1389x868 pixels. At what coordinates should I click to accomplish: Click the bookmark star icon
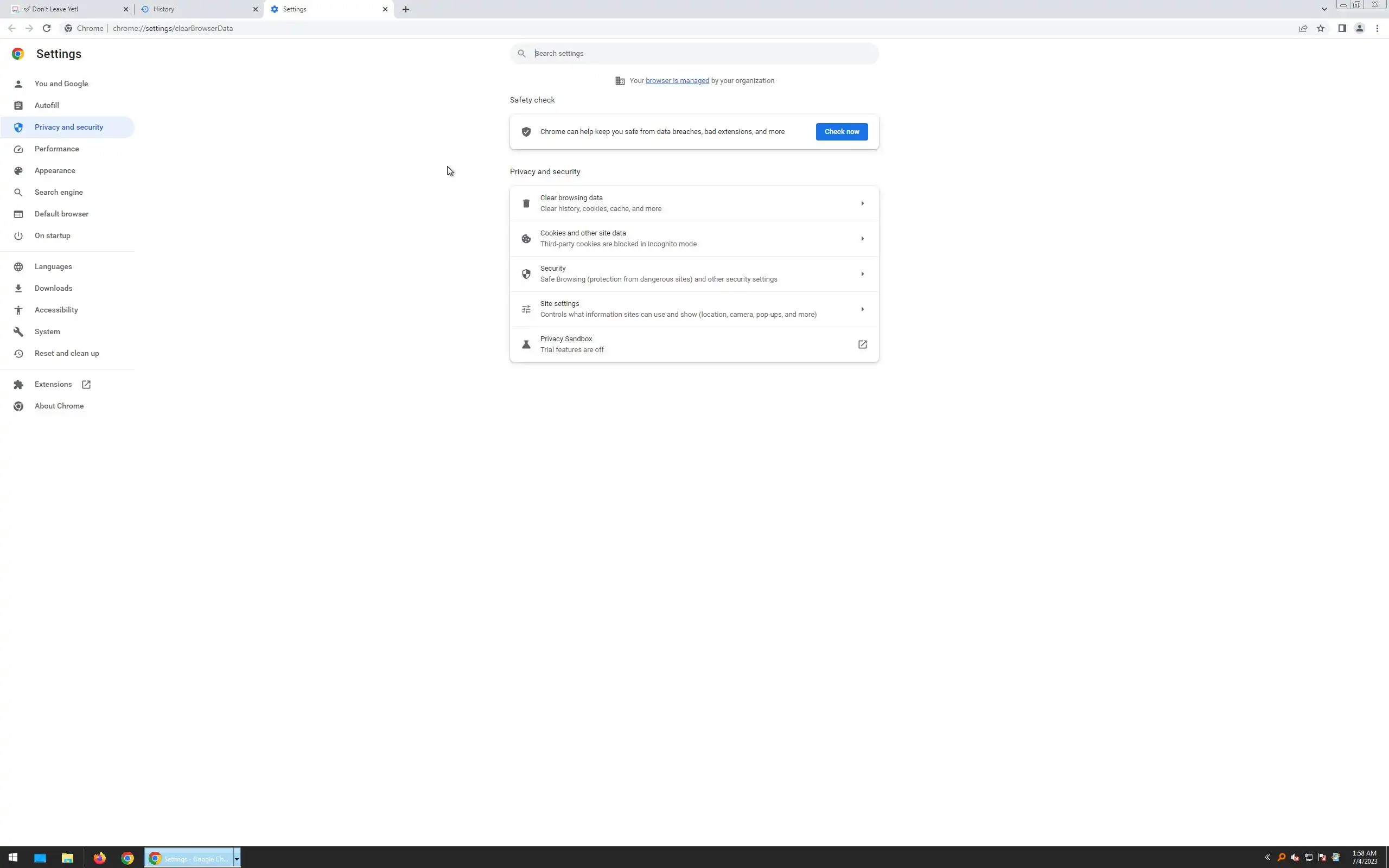click(1320, 28)
